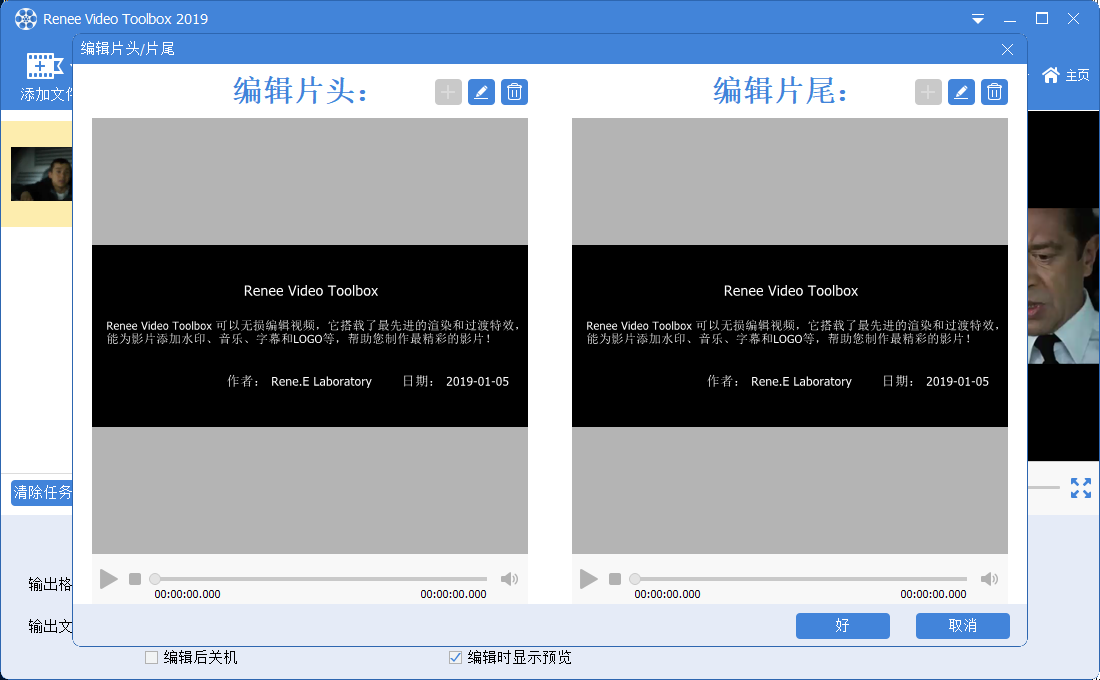Click the add button for 编辑片头
Screen dimensions: 1100x680
pos(448,92)
